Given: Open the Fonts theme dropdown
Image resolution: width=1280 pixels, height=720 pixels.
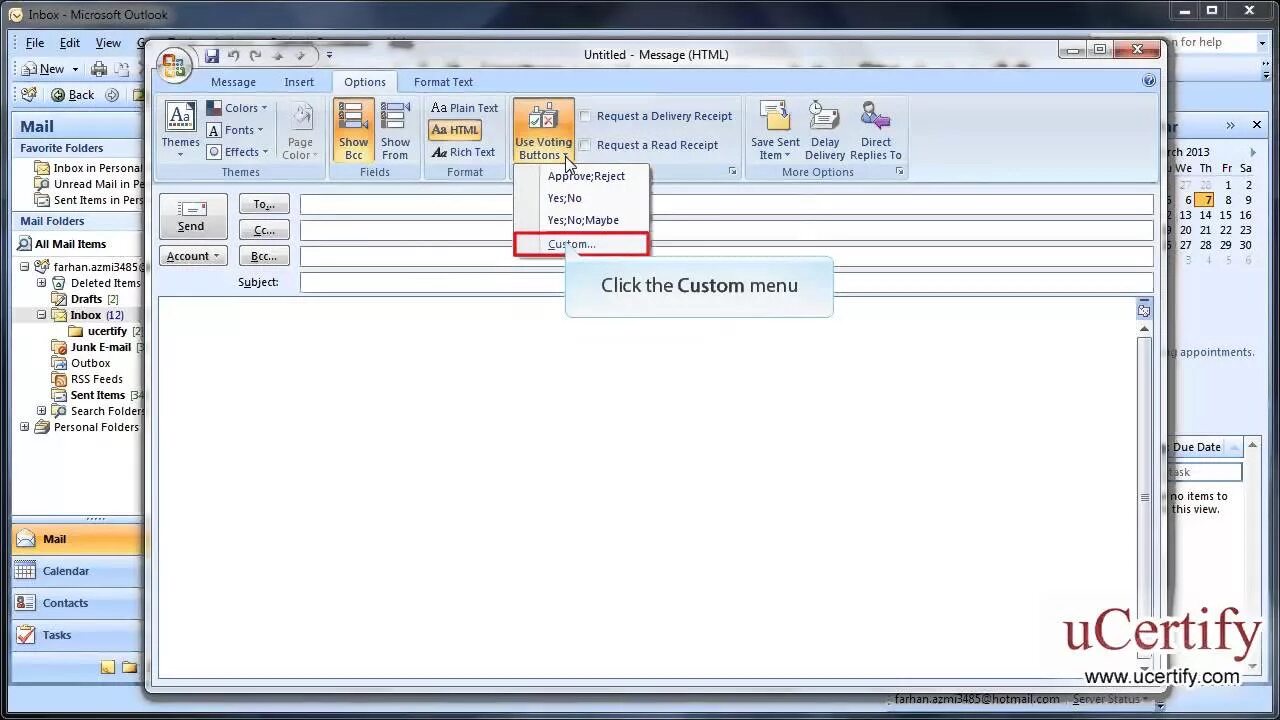Looking at the screenshot, I should coord(235,130).
